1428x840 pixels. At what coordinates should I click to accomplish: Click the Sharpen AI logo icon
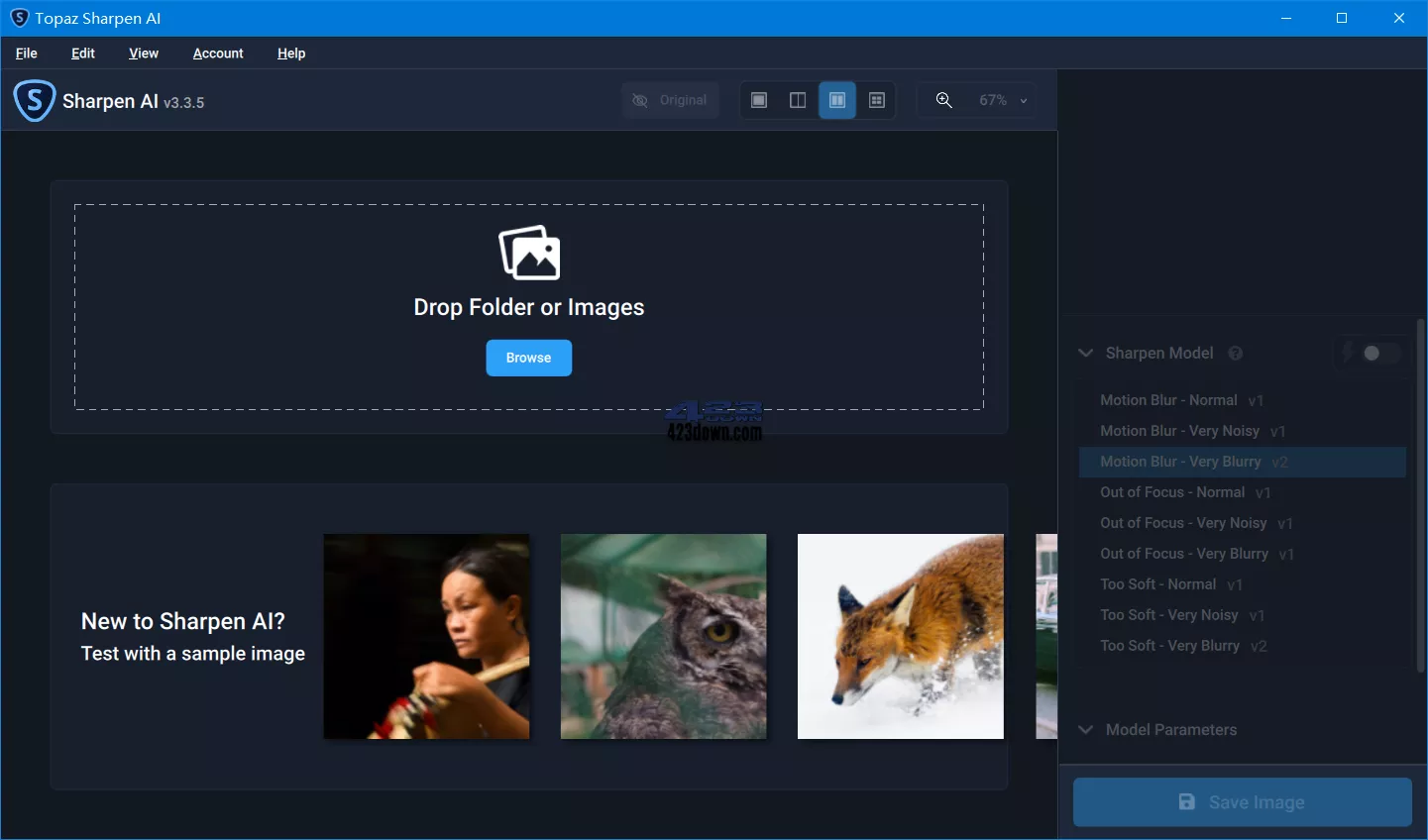pos(34,100)
